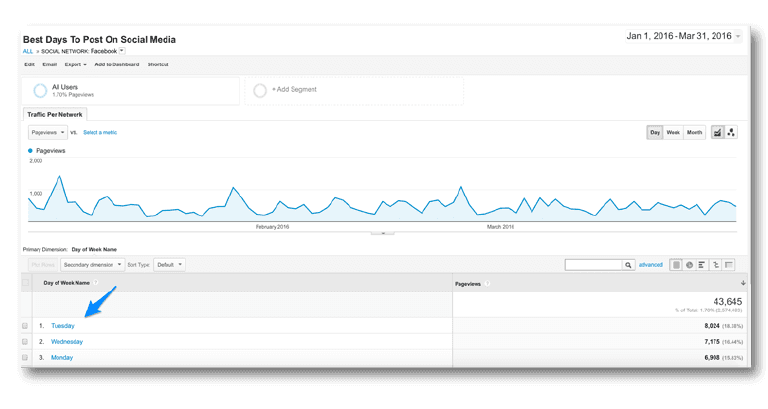Switch to the comparison view icon
This screenshot has width=768, height=409.
[x=716, y=265]
